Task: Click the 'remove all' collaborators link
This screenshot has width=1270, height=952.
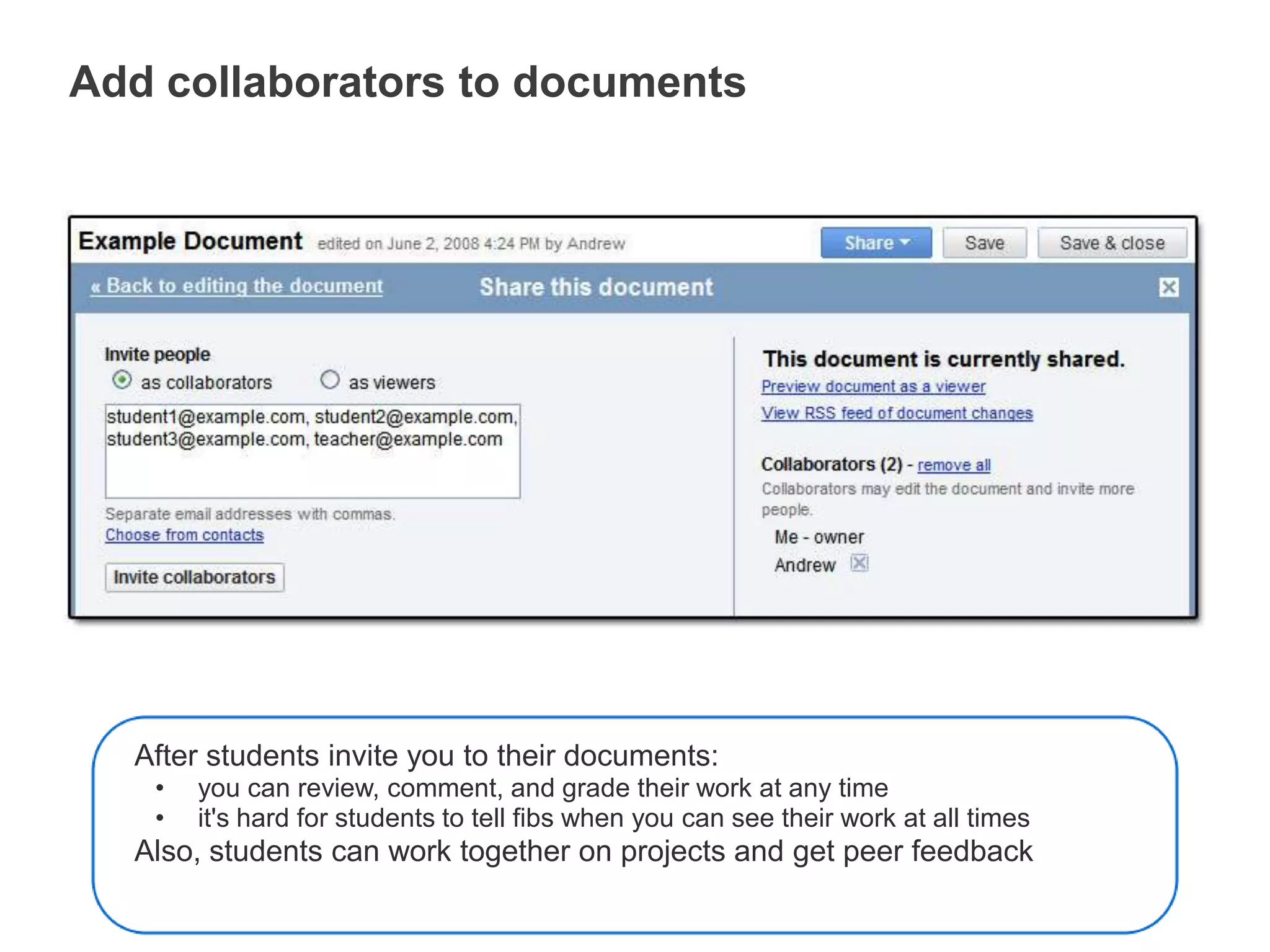Action: pos(954,465)
